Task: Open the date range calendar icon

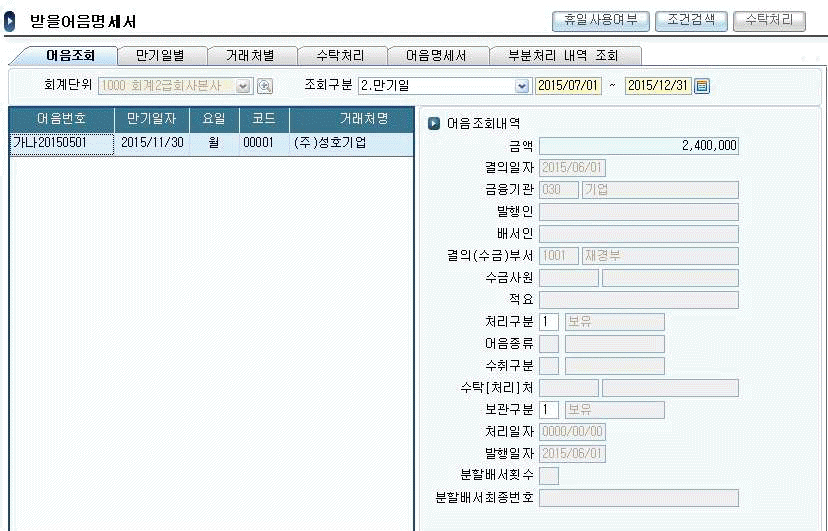Action: point(702,86)
